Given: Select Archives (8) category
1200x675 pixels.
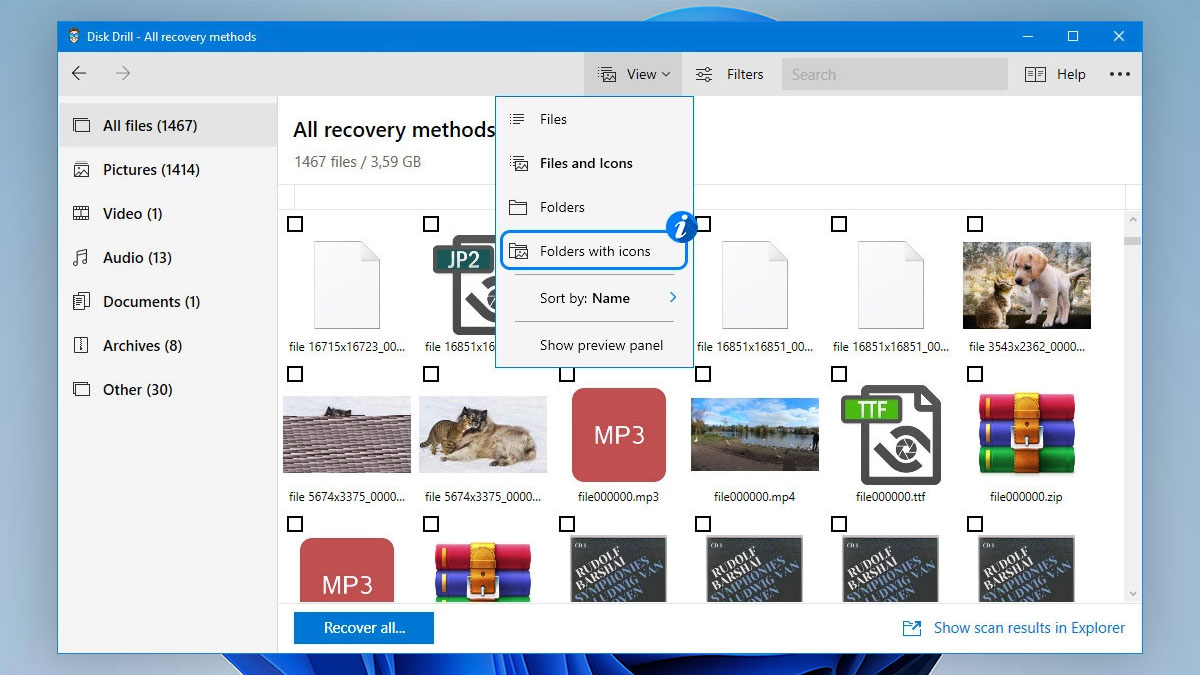Looking at the screenshot, I should (x=167, y=346).
